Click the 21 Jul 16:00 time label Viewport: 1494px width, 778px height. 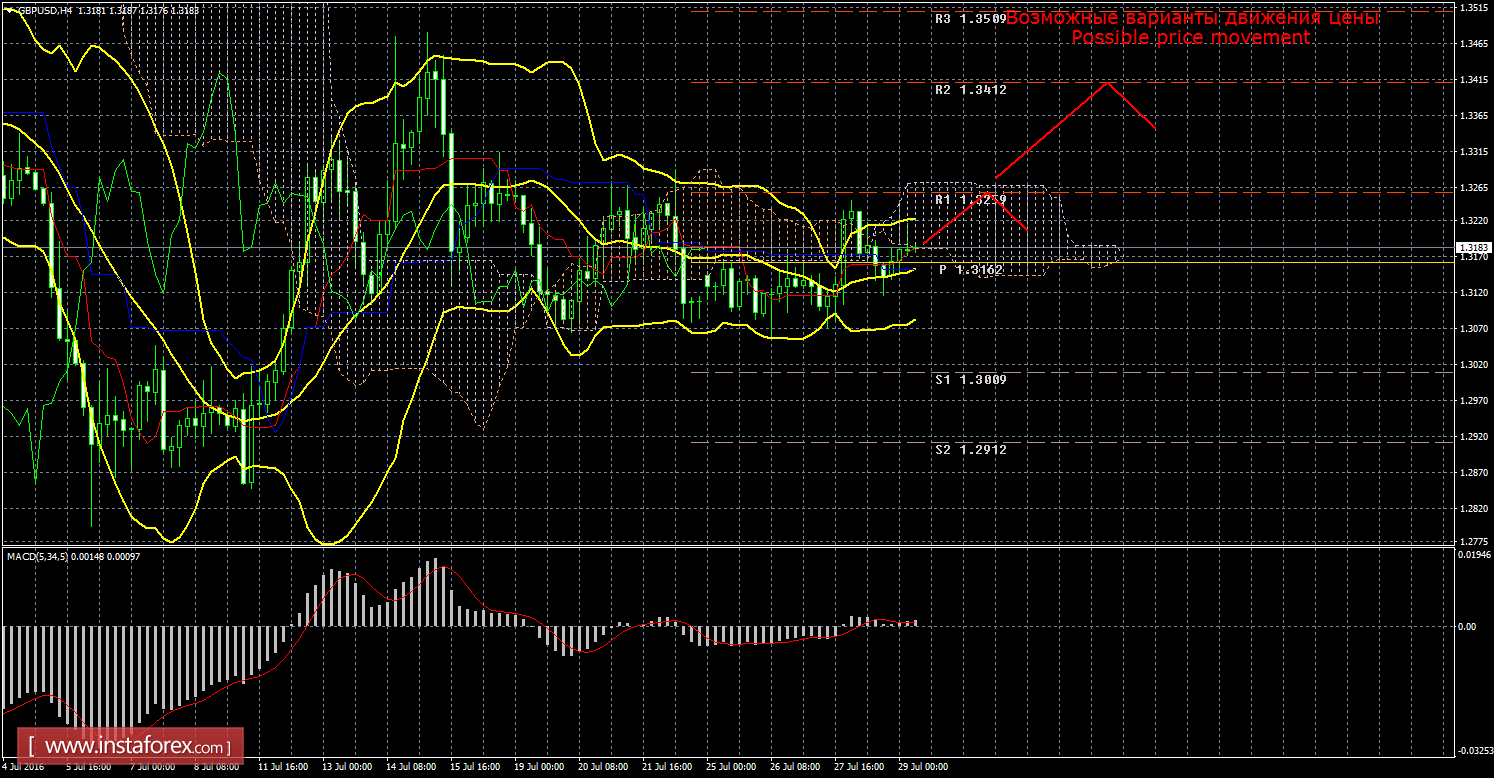[x=667, y=768]
